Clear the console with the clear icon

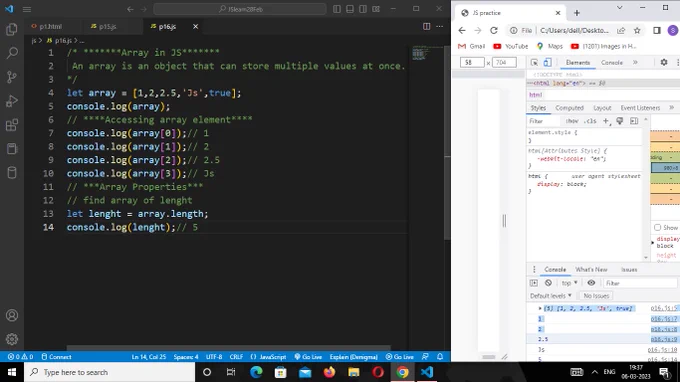(548, 283)
